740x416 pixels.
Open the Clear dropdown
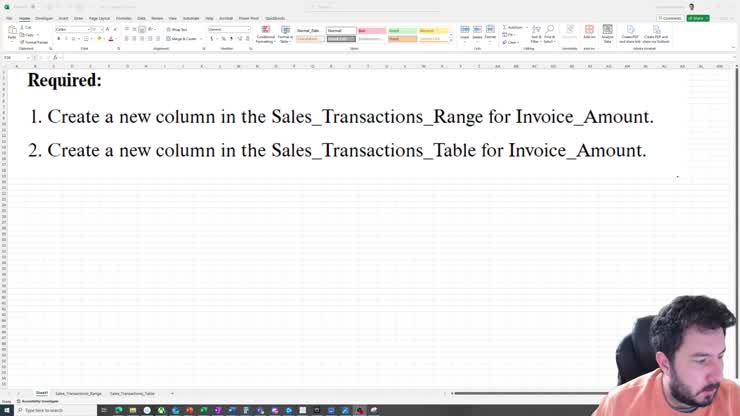pyautogui.click(x=511, y=42)
